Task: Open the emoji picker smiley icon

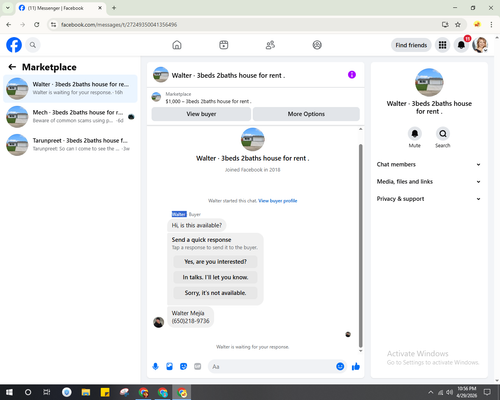Action: coord(340,367)
